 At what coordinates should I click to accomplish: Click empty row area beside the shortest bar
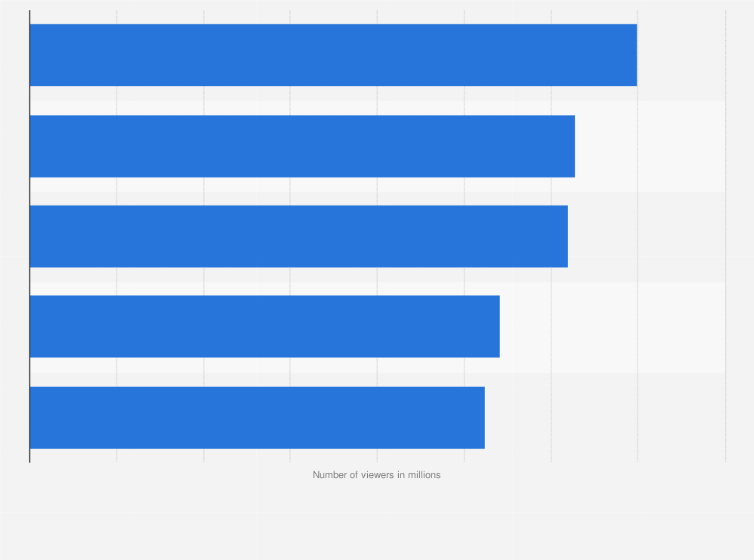pos(604,418)
